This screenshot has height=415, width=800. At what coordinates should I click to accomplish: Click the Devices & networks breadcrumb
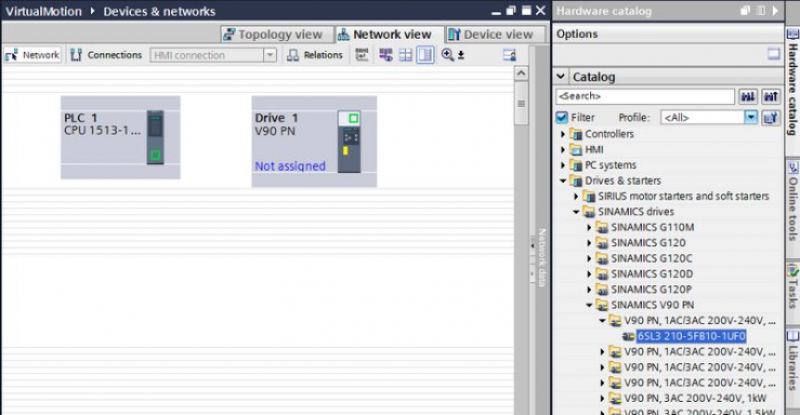click(159, 11)
